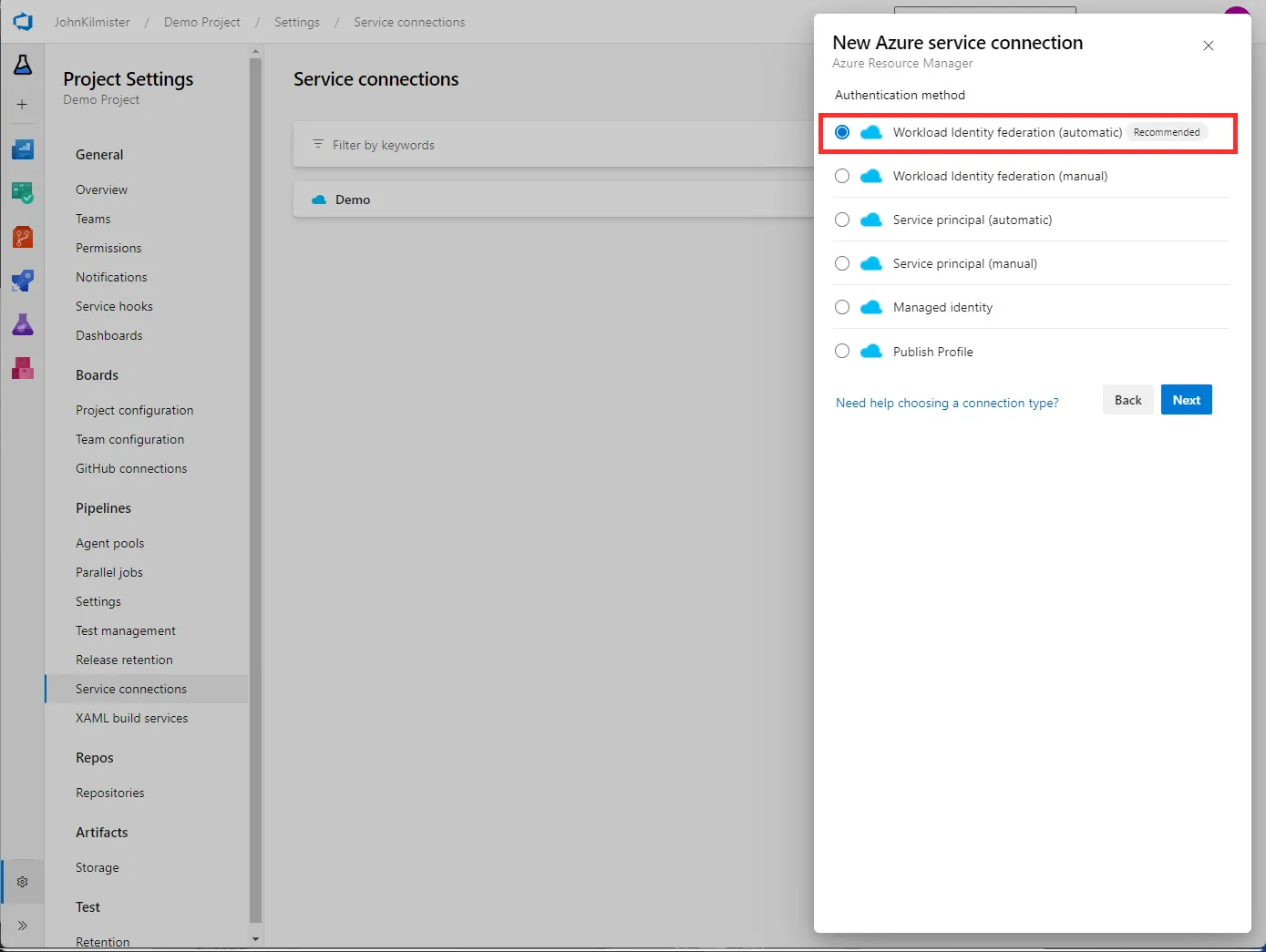
Task: Open the Boards icon in left rail
Action: 23,149
